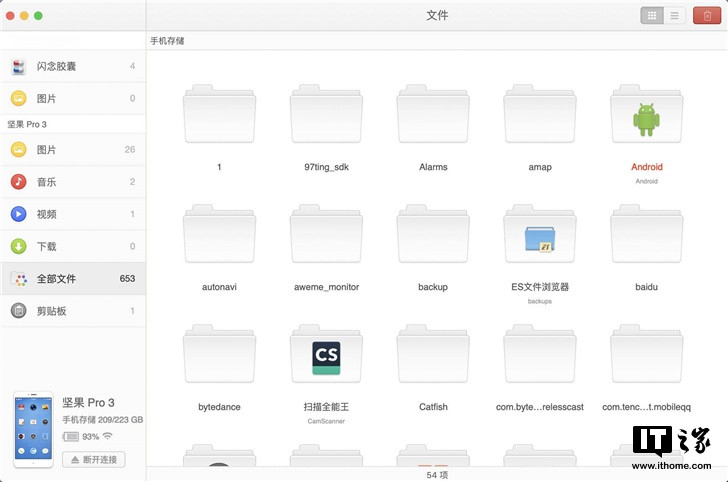Click the battery 93% indicator icon
Screen dimensions: 728x482
(71, 436)
